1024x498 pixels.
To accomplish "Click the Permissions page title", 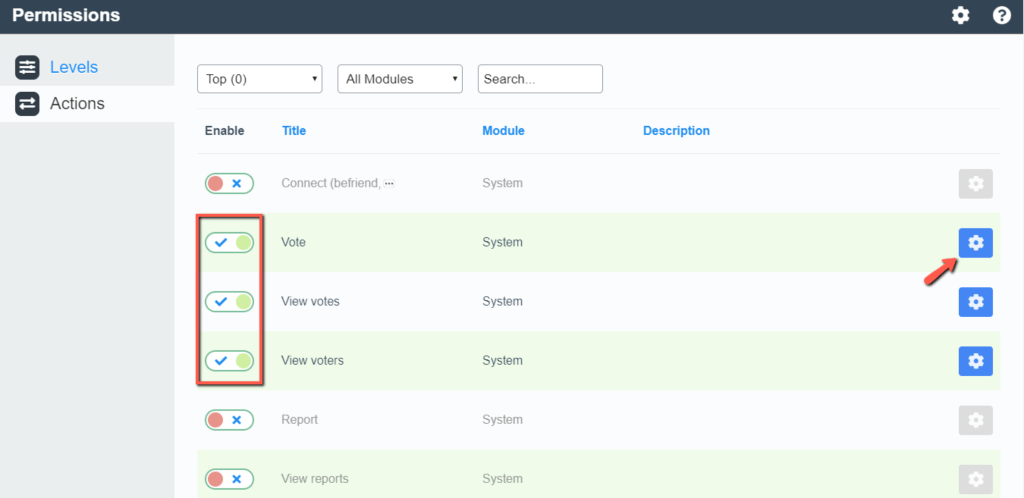I will point(66,15).
